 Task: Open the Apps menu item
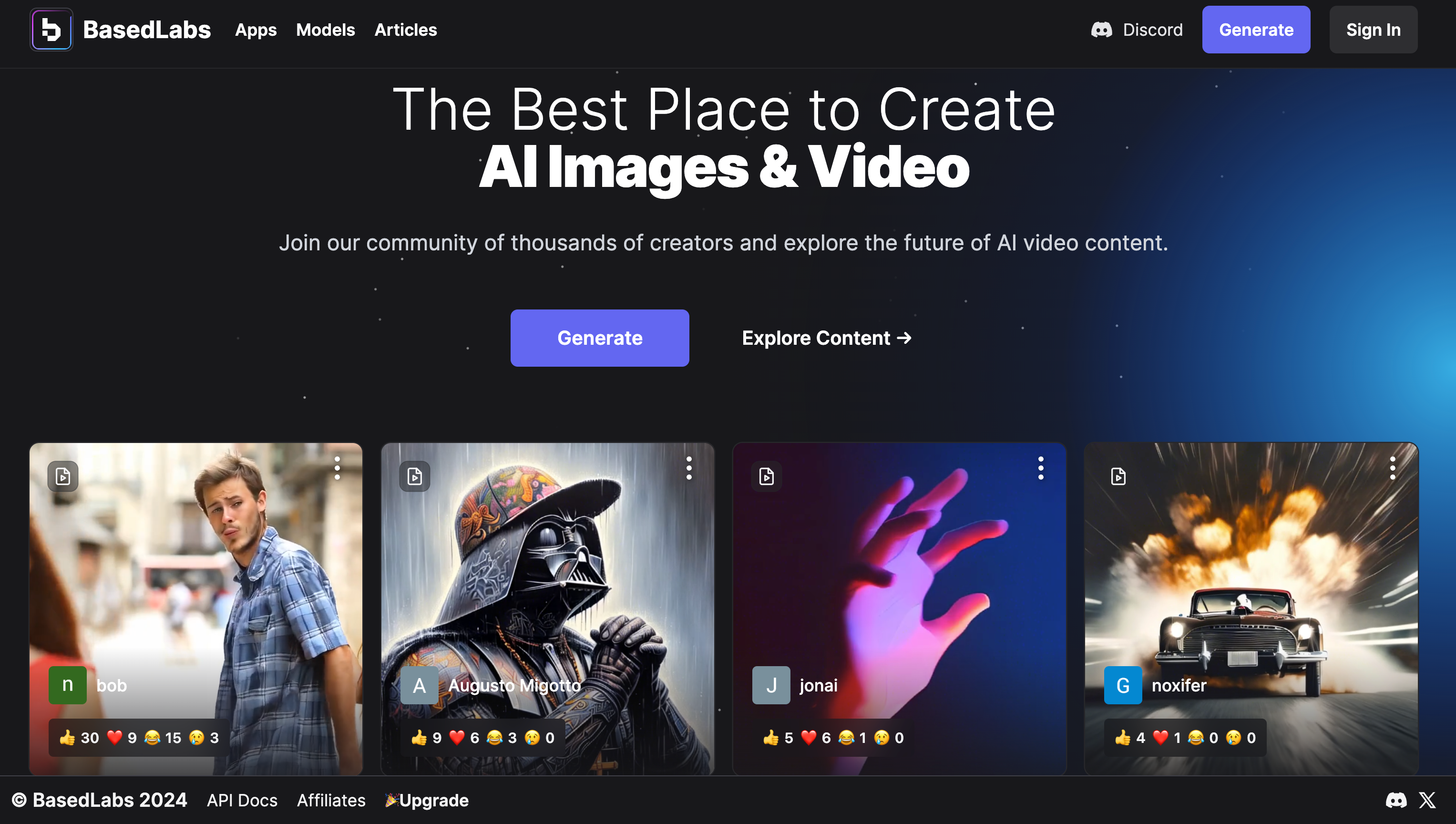point(256,30)
